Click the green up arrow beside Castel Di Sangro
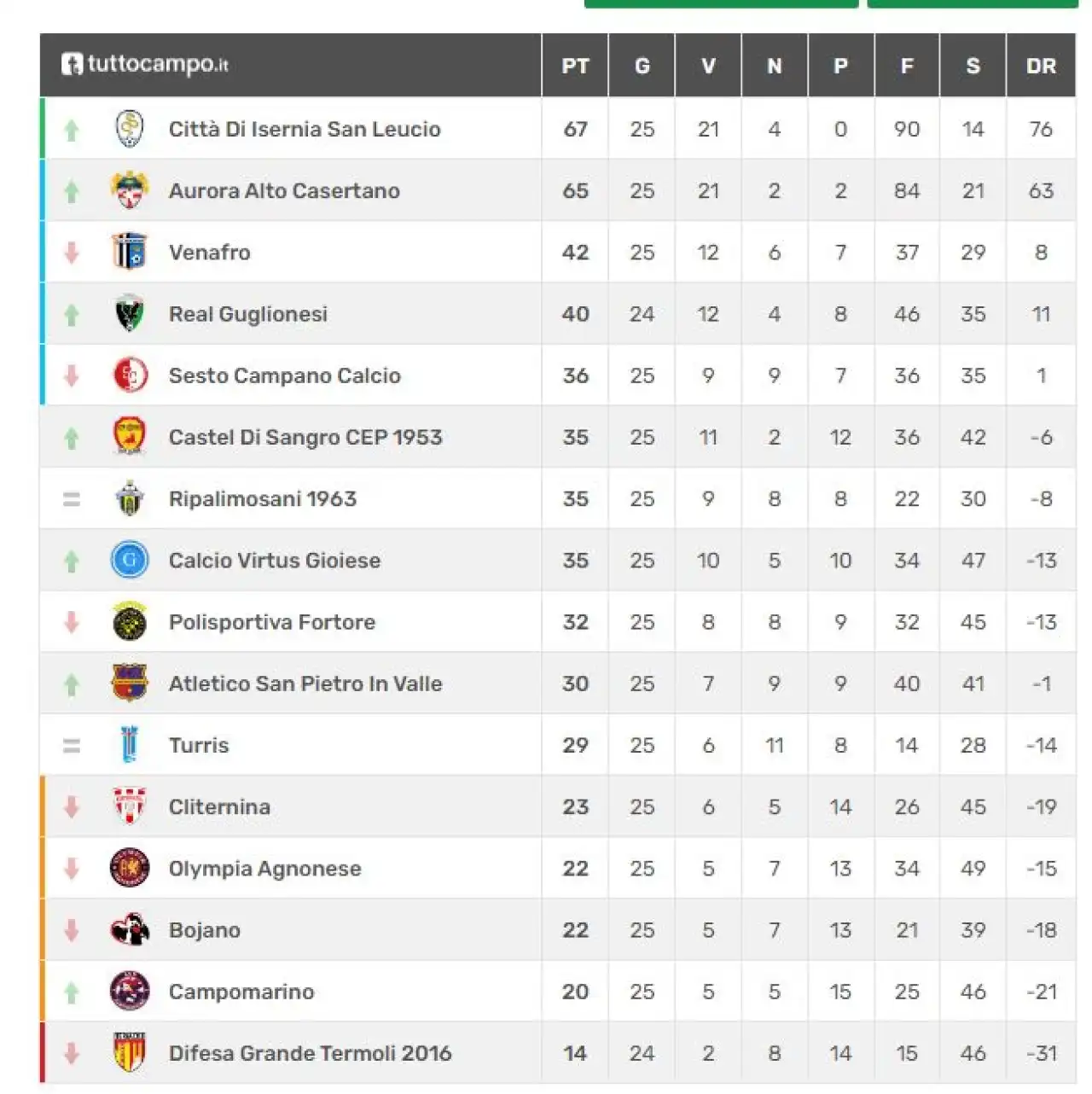The height and width of the screenshot is (1094, 1092). click(72, 438)
